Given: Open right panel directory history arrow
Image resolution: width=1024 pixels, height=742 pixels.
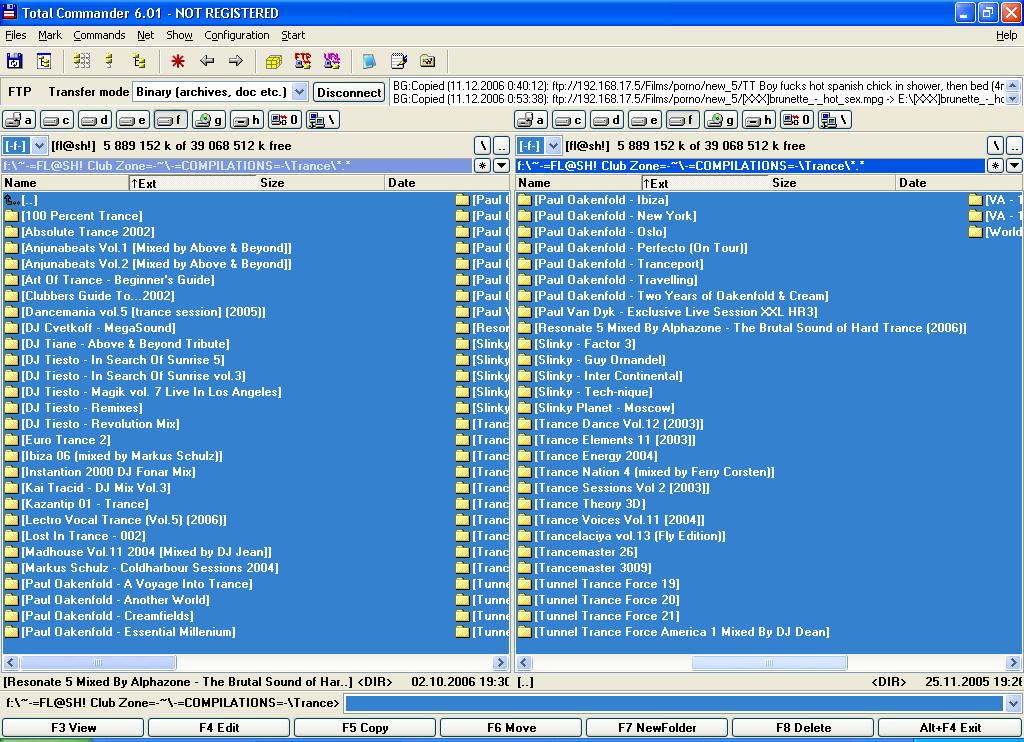Looking at the screenshot, I should tap(1014, 166).
